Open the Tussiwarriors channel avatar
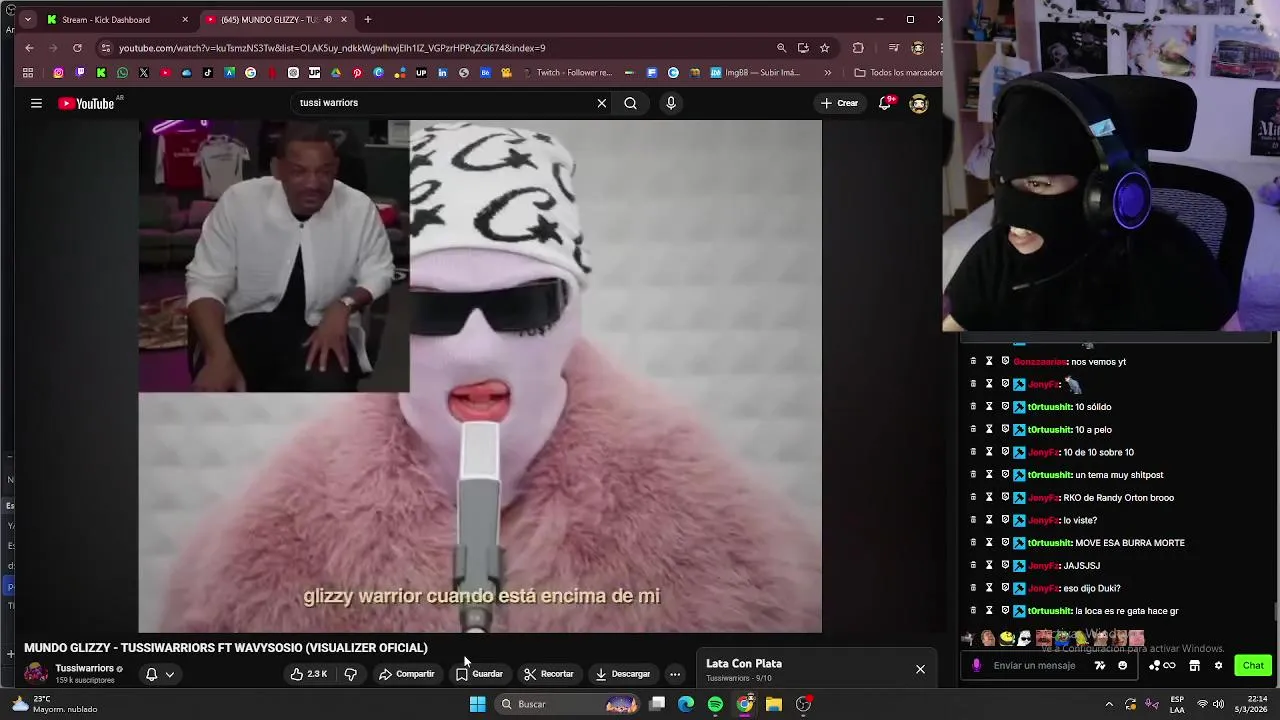Image resolution: width=1280 pixels, height=720 pixels. [36, 674]
